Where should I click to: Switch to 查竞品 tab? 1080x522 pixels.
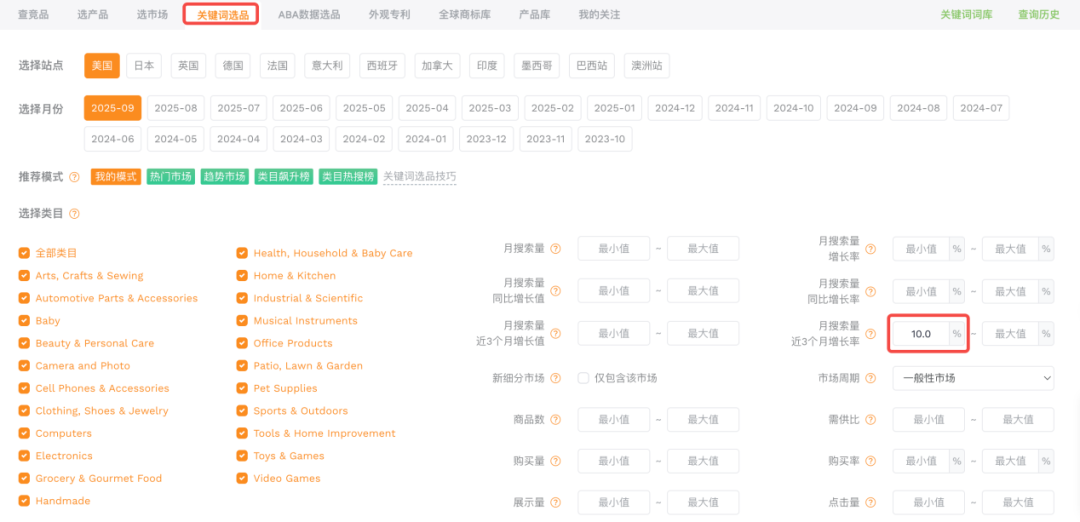click(33, 14)
